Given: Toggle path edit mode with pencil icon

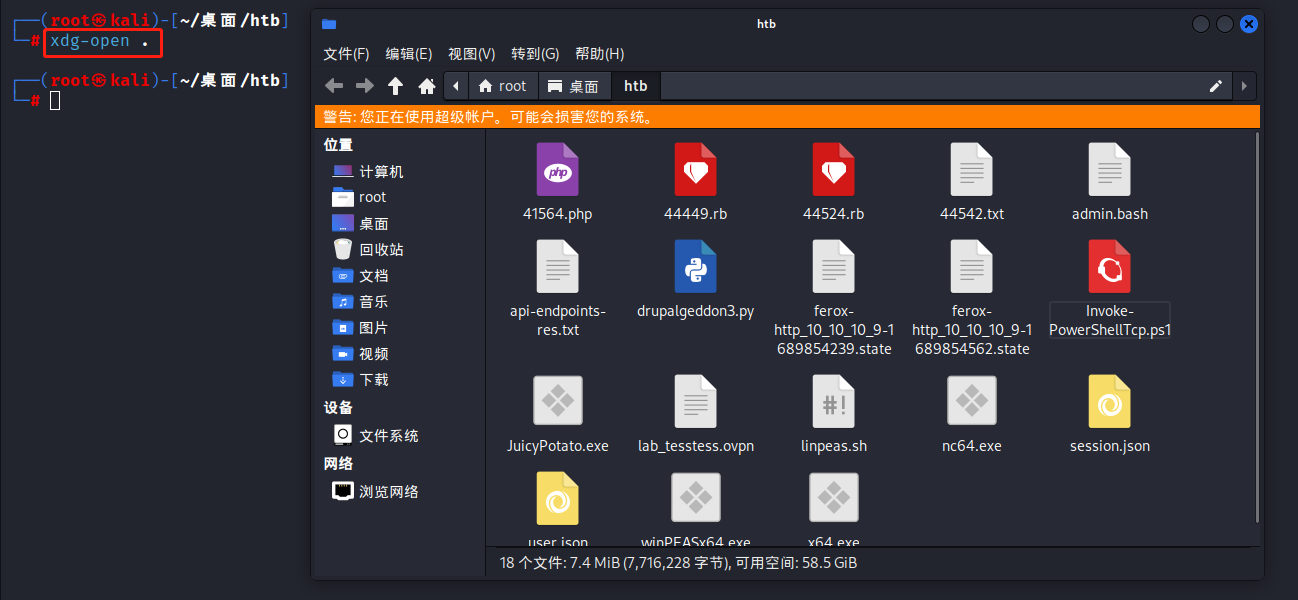Looking at the screenshot, I should coord(1216,86).
